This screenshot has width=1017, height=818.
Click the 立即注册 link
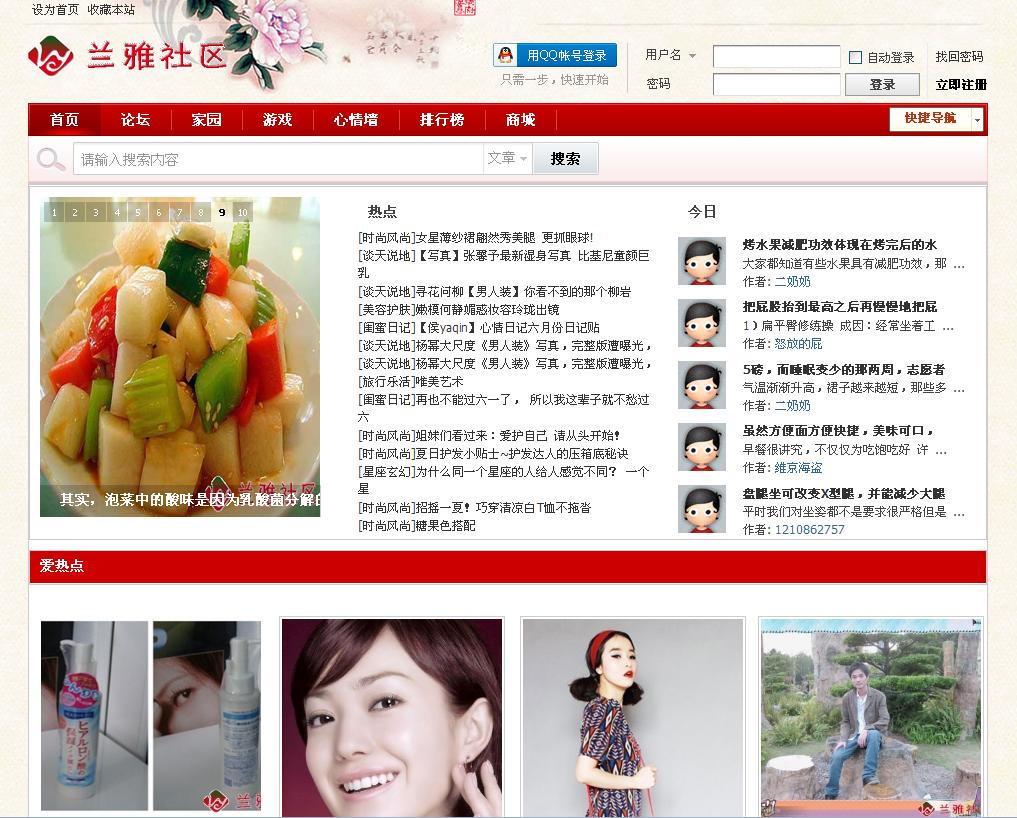coord(961,84)
